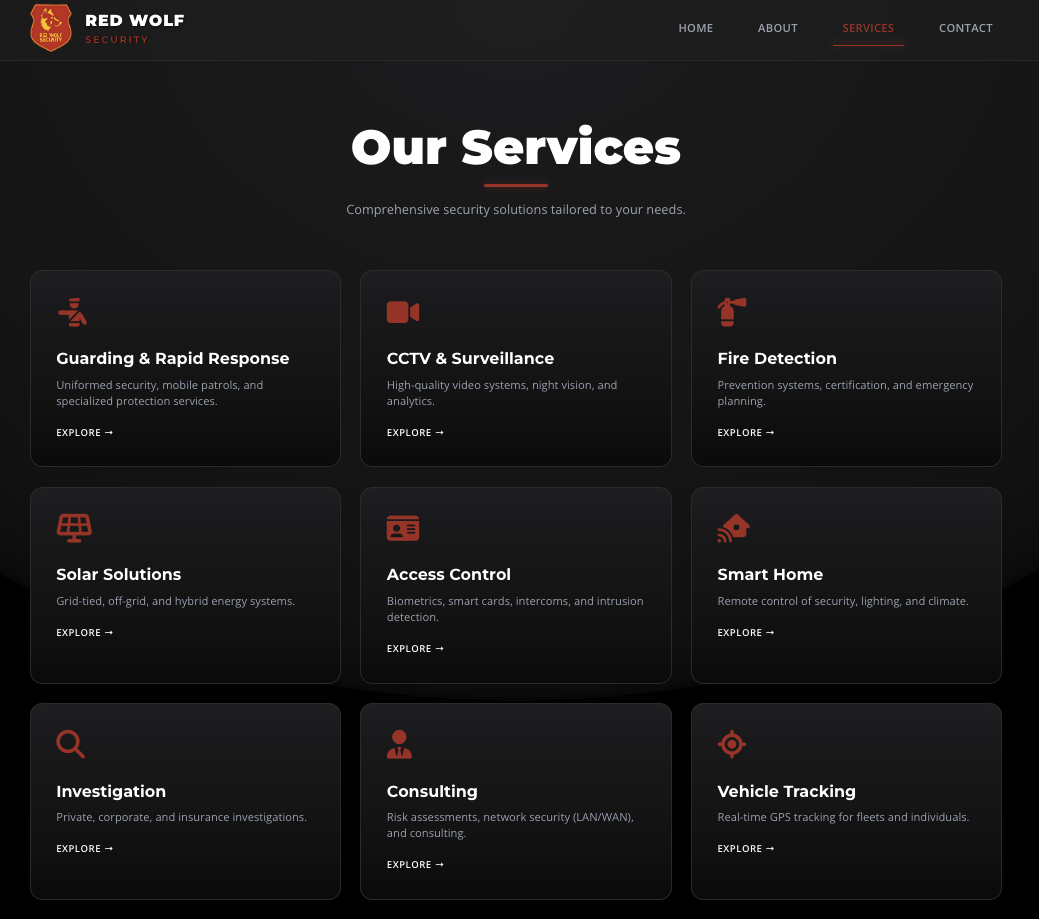1039x919 pixels.
Task: Click the CCTV & Surveillance heading
Action: tap(470, 358)
